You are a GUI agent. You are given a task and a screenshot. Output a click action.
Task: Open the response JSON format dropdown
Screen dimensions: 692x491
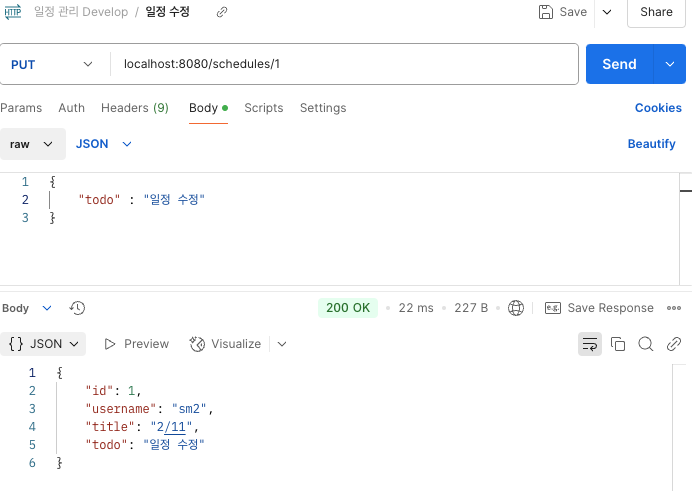(43, 344)
